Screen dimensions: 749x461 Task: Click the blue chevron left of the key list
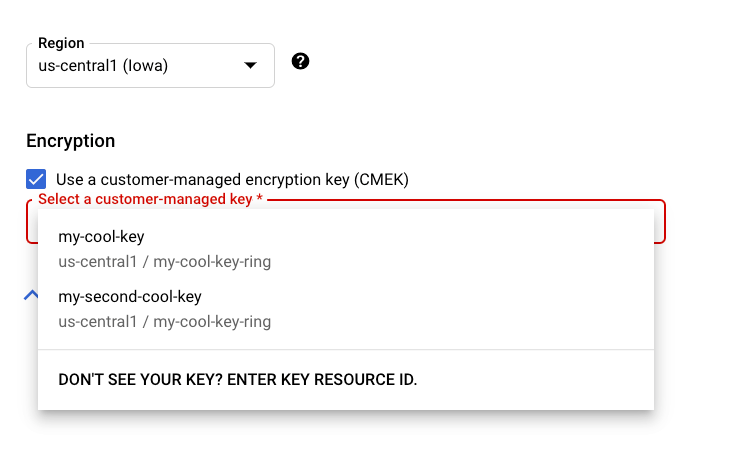(31, 294)
